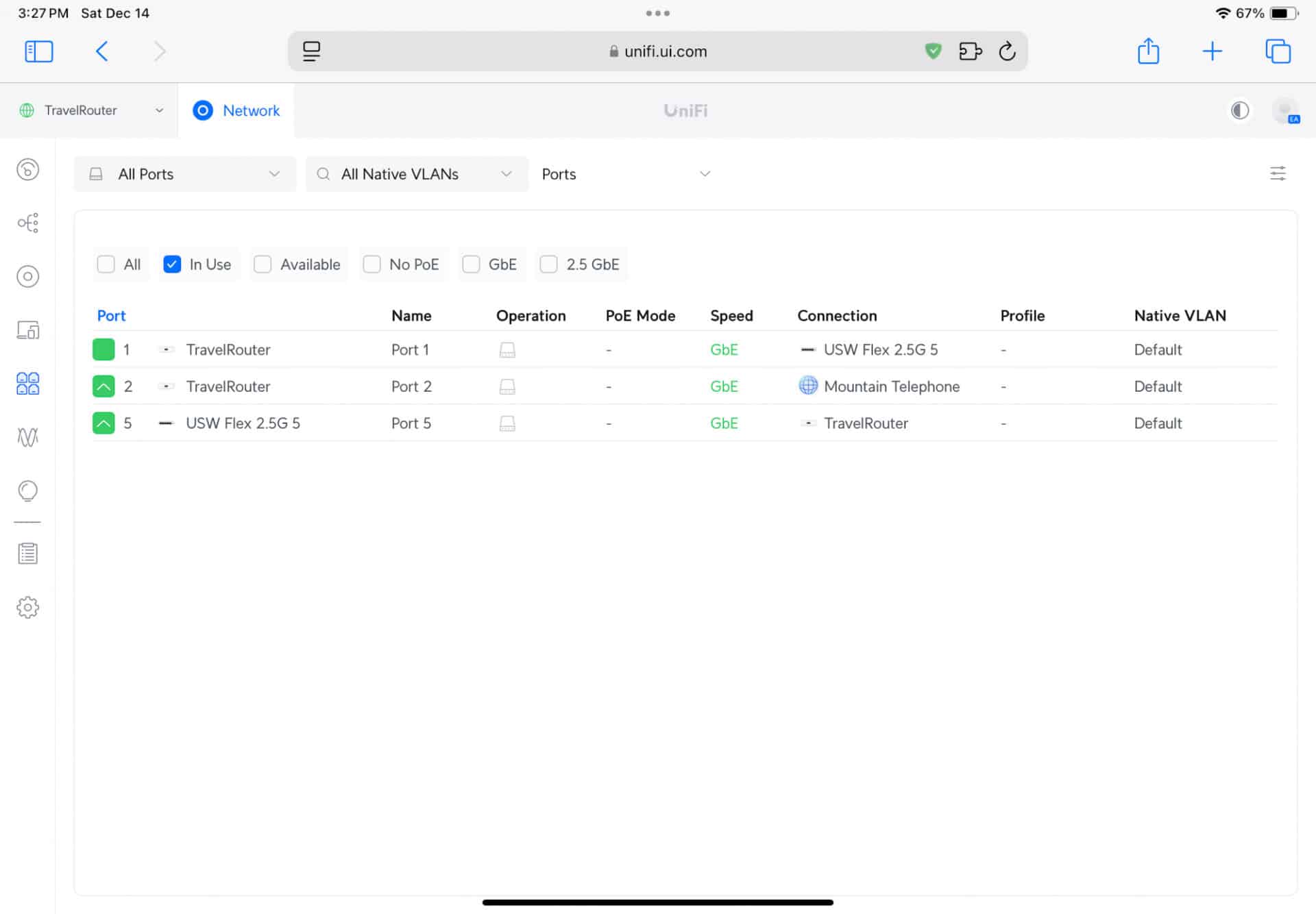This screenshot has width=1316, height=914.
Task: Open the Settings gear sidebar icon
Action: click(28, 607)
